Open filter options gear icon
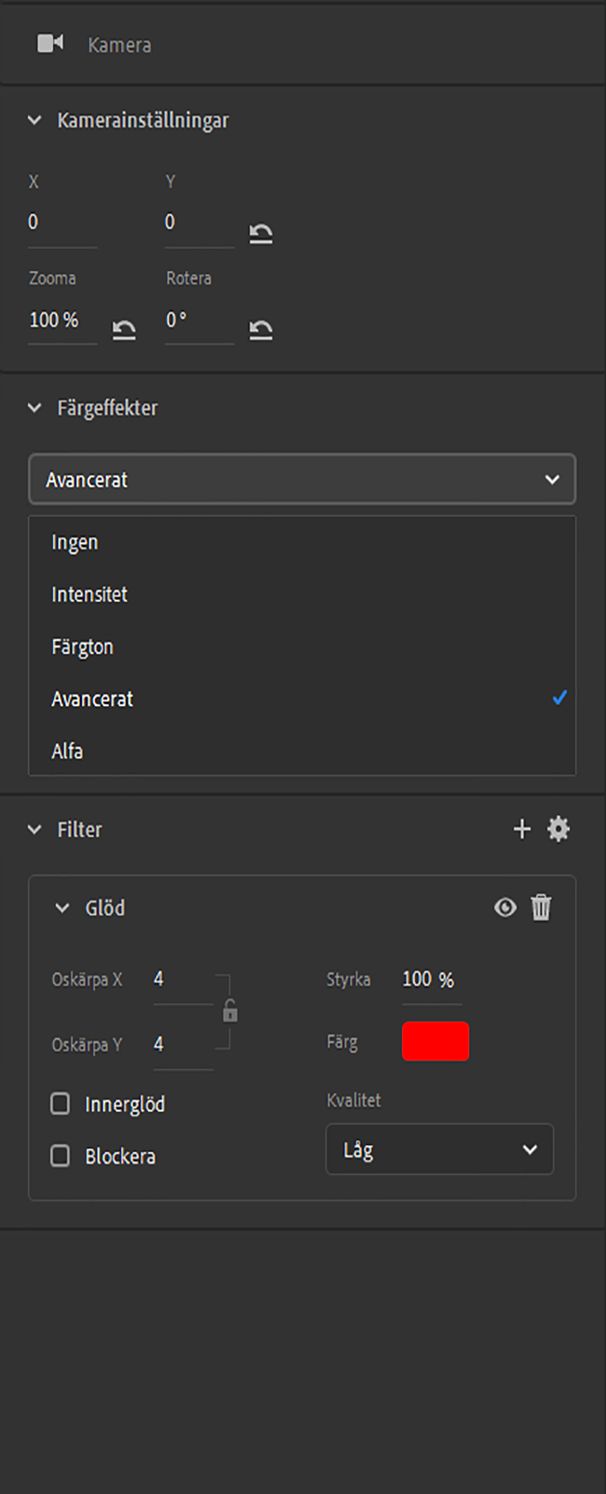 point(558,829)
